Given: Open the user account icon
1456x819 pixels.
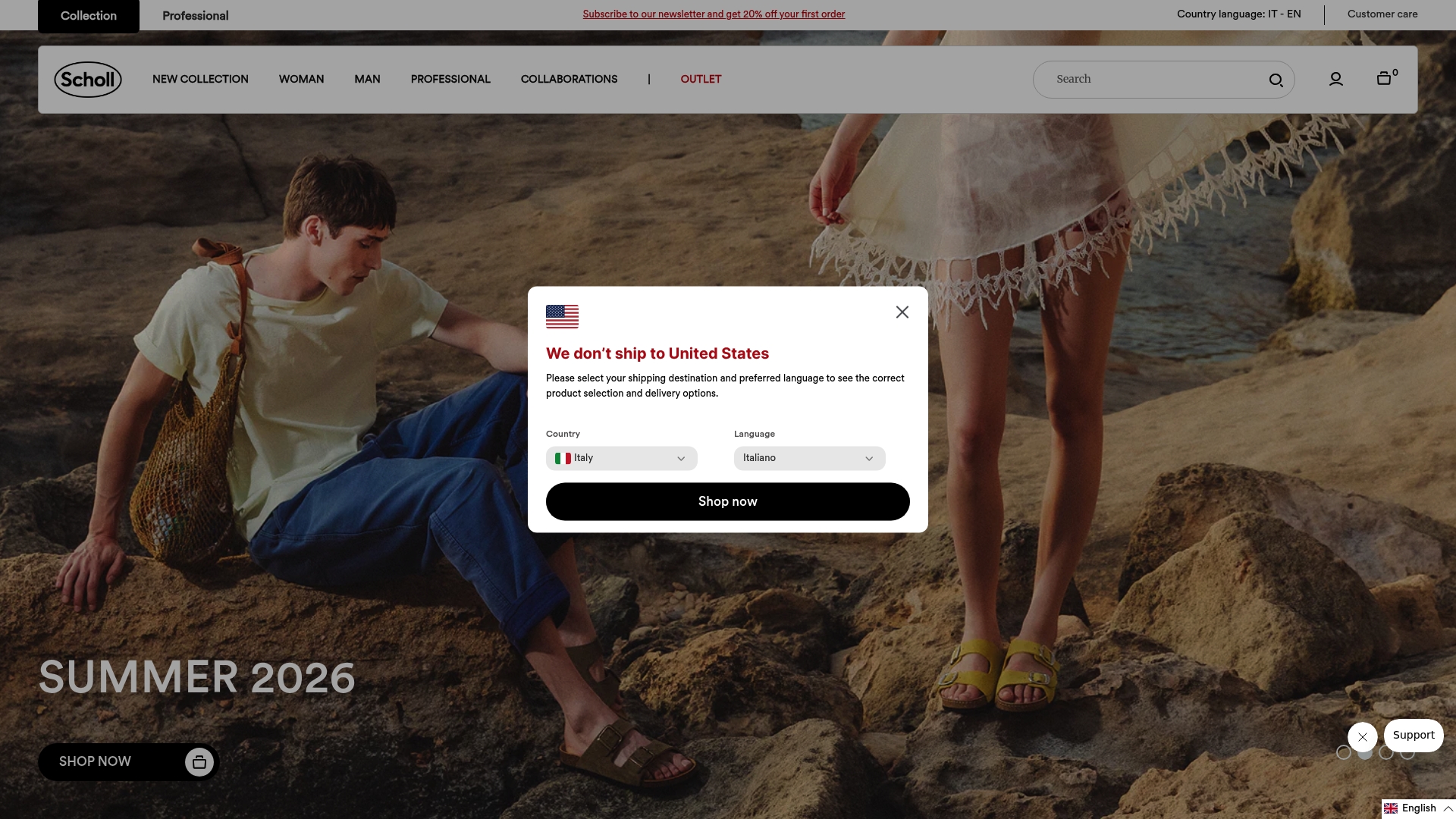Looking at the screenshot, I should click(1336, 80).
